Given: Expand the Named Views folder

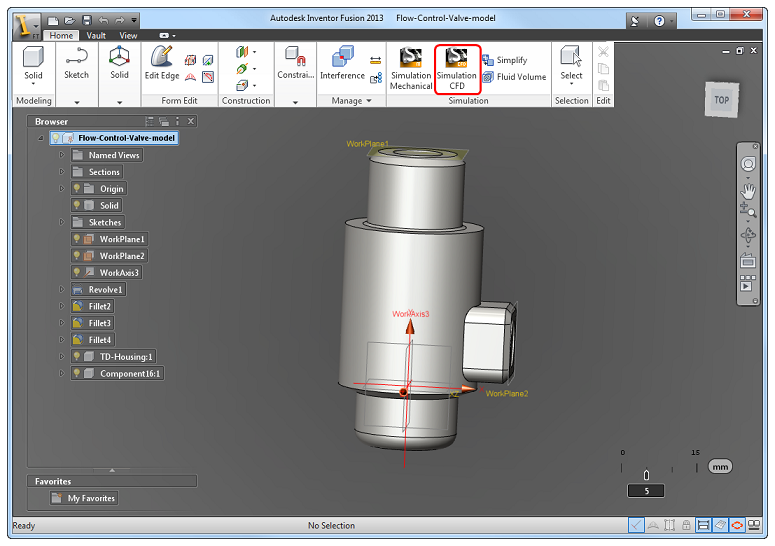Looking at the screenshot, I should (62, 155).
